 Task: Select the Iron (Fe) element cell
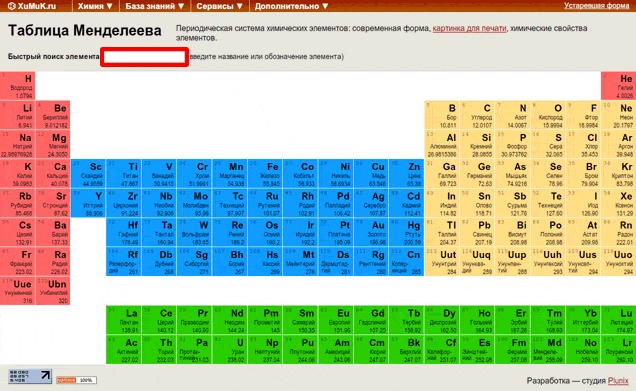[265, 174]
